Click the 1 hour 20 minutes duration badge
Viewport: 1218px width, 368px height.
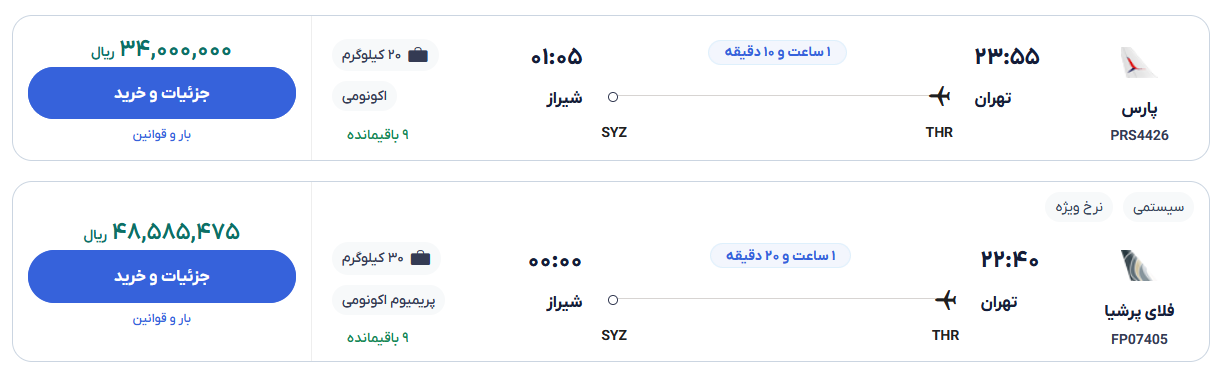[x=780, y=255]
